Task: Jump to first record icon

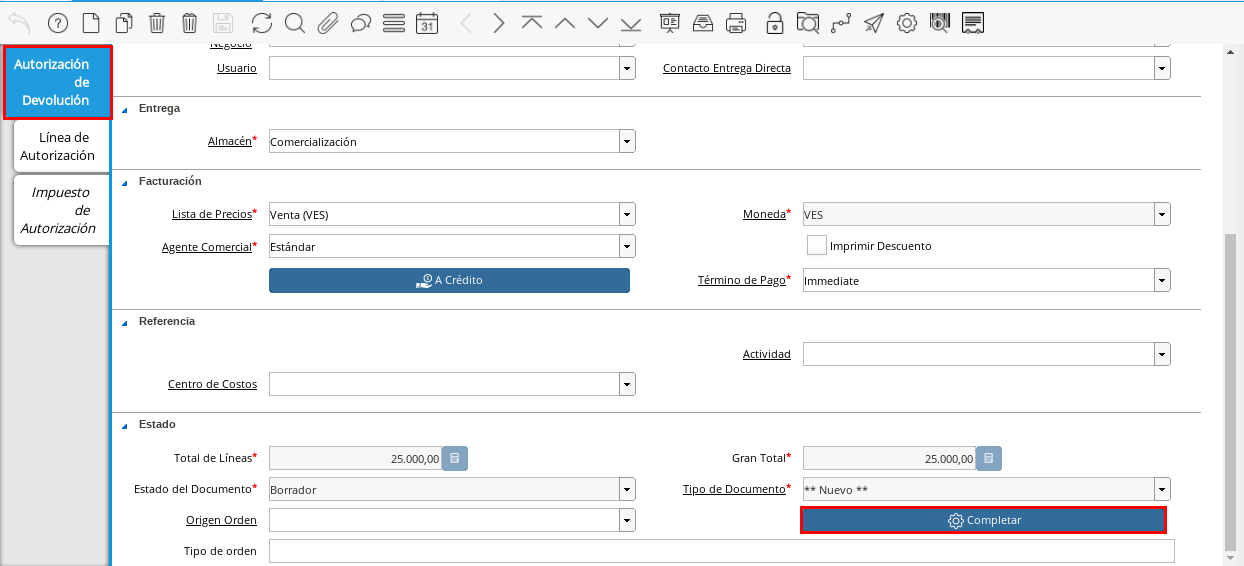Action: (532, 22)
